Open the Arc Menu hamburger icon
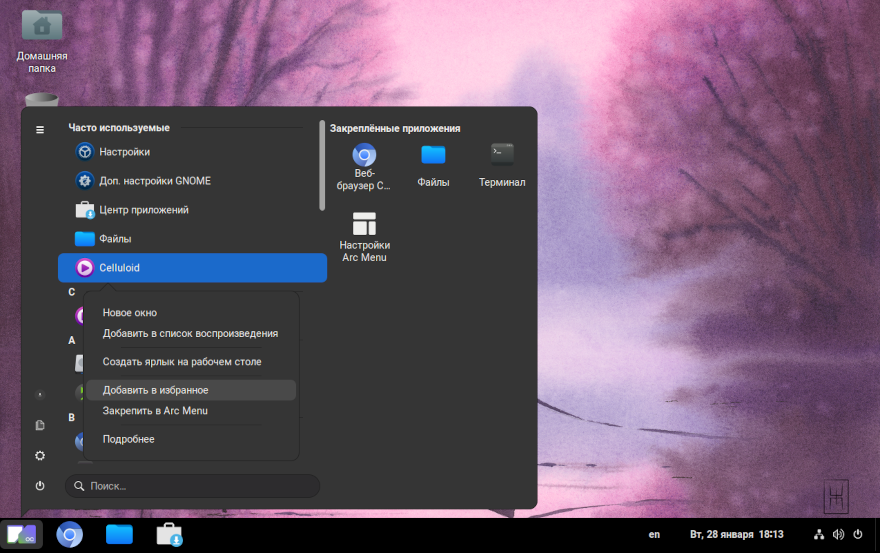This screenshot has height=553, width=880. coord(40,130)
